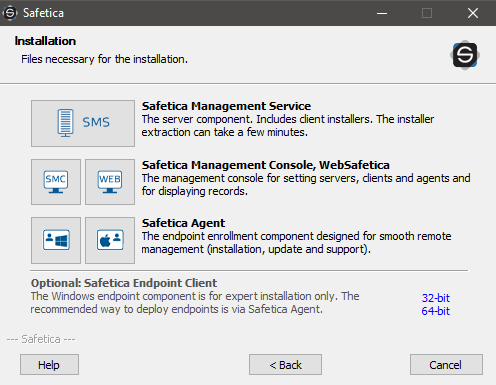This screenshot has width=496, height=385.
Task: Click the 'Optional: Safetica Endpoint Client' heading
Action: (x=124, y=283)
